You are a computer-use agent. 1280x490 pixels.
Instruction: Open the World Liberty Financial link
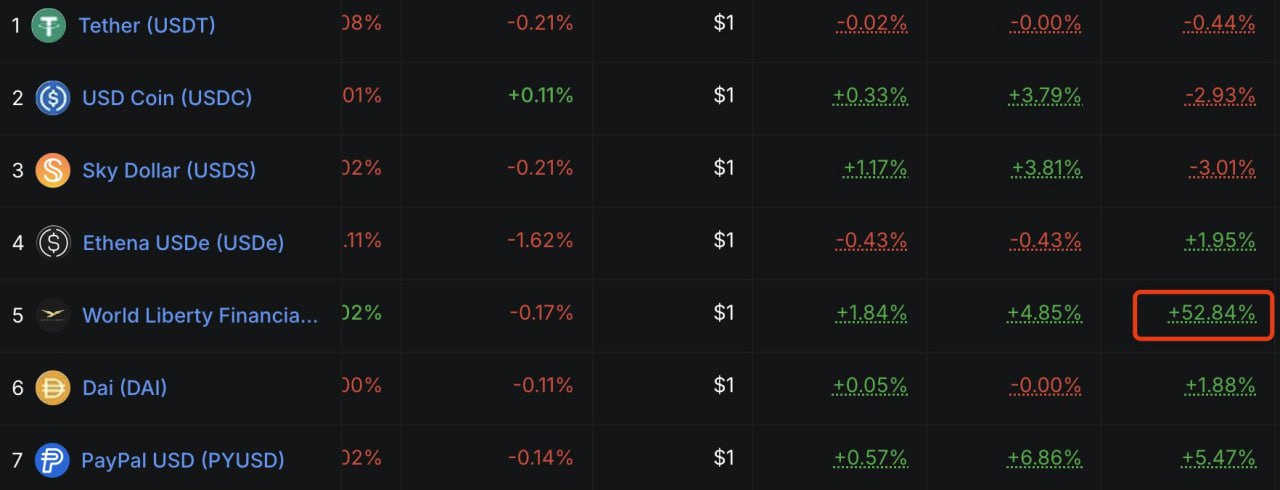tap(200, 315)
